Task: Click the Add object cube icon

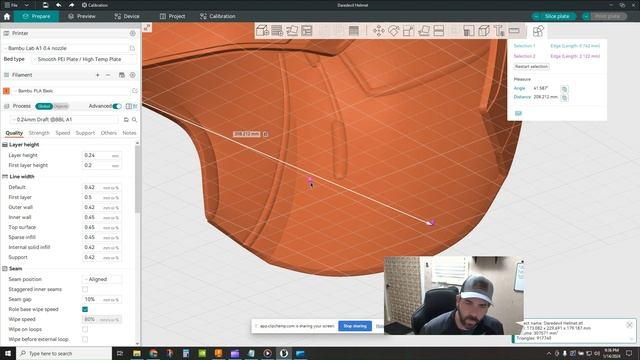Action: tap(262, 31)
